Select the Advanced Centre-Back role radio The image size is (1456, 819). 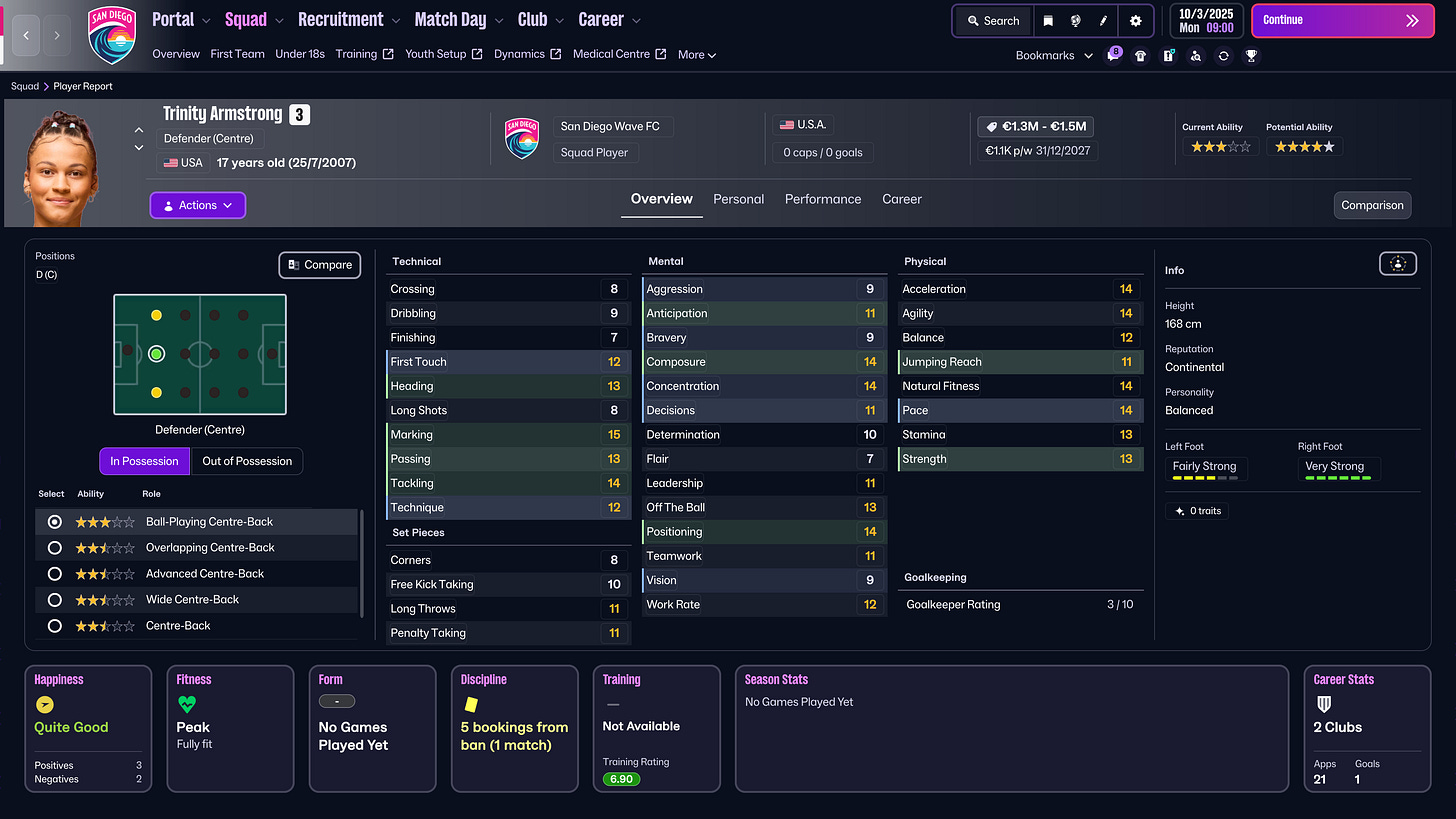tap(55, 574)
